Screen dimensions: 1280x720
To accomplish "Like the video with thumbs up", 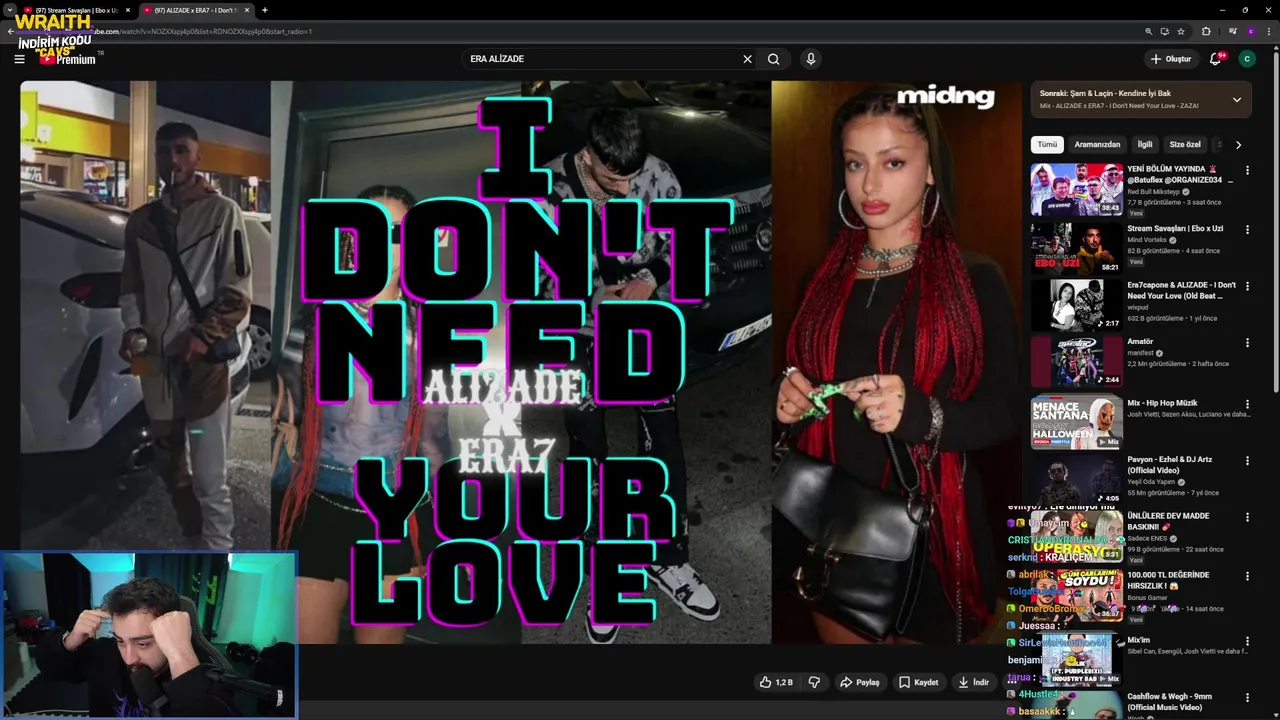I will click(776, 682).
